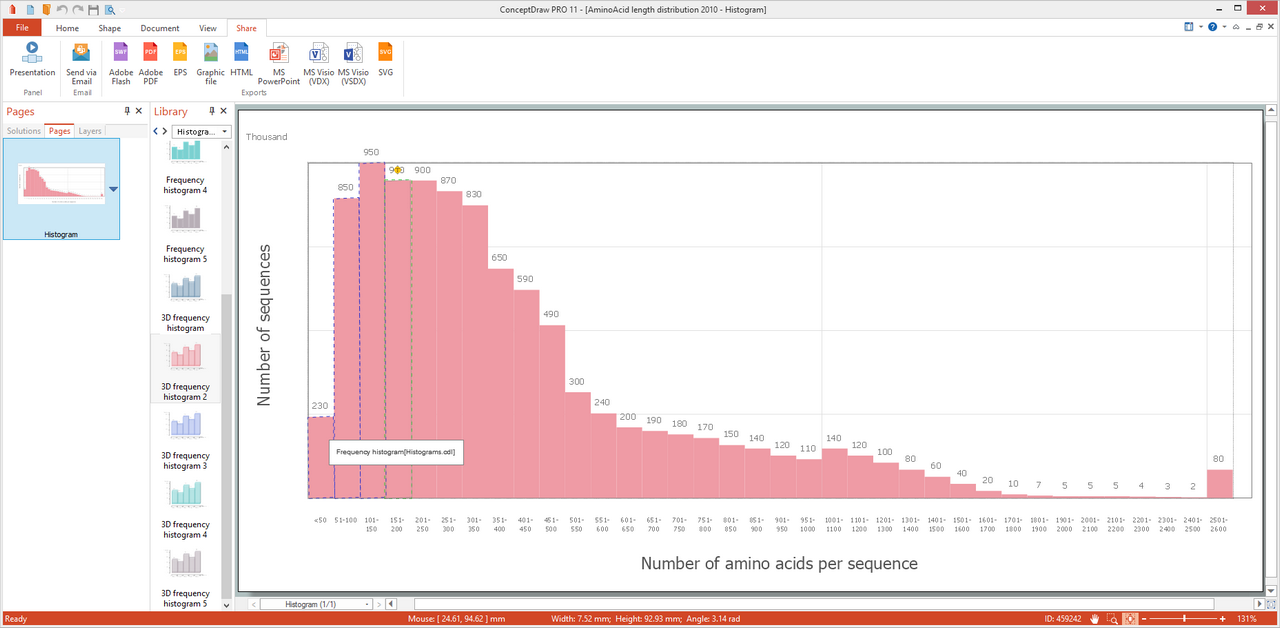This screenshot has width=1280, height=628.
Task: Click the Save floppy icon
Action: [93, 9]
